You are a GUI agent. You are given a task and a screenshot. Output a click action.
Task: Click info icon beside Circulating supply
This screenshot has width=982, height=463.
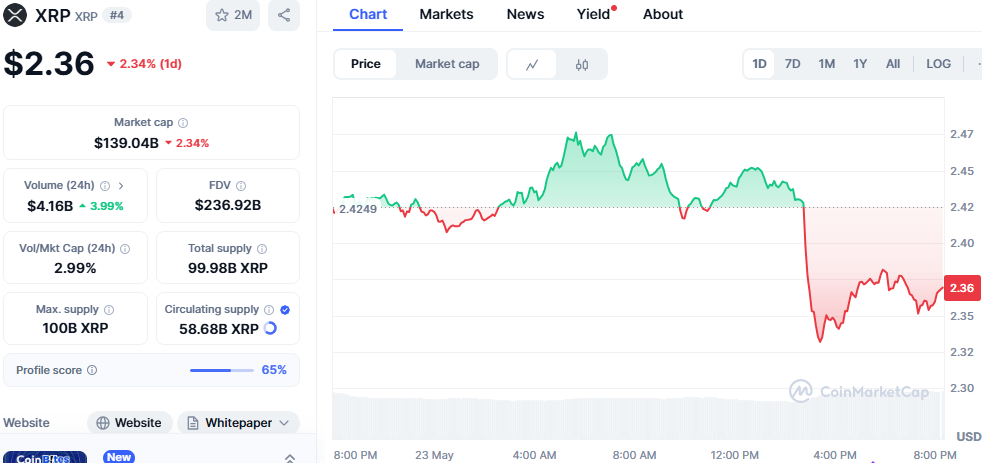tap(269, 310)
